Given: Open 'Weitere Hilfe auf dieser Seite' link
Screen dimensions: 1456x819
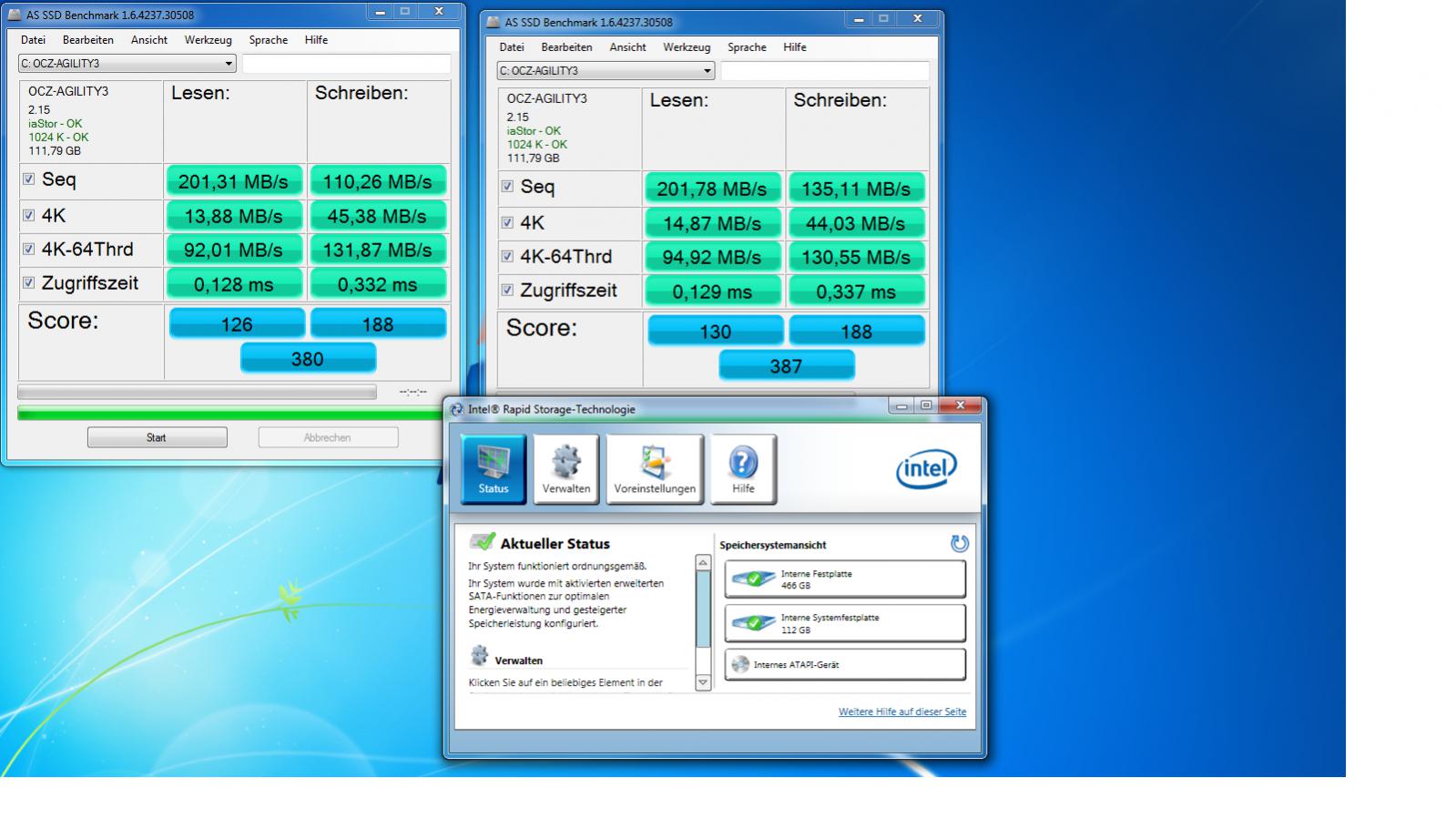Looking at the screenshot, I should (x=902, y=712).
